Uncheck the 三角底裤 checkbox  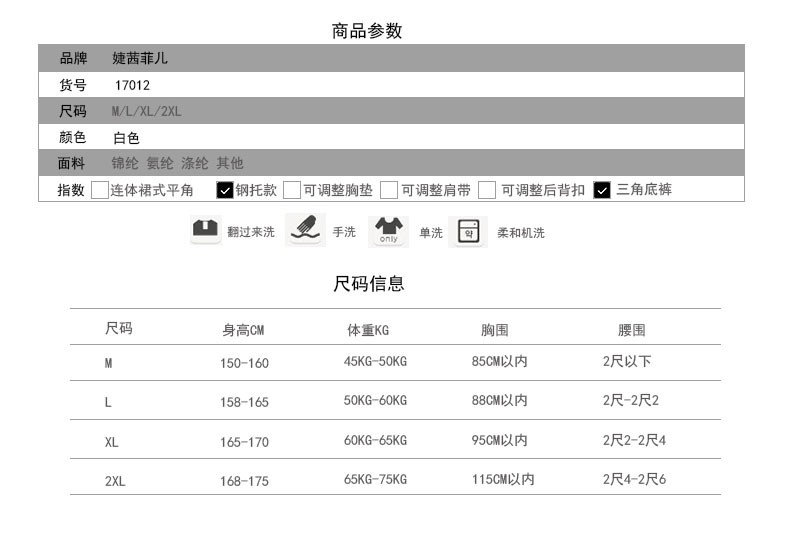point(602,190)
